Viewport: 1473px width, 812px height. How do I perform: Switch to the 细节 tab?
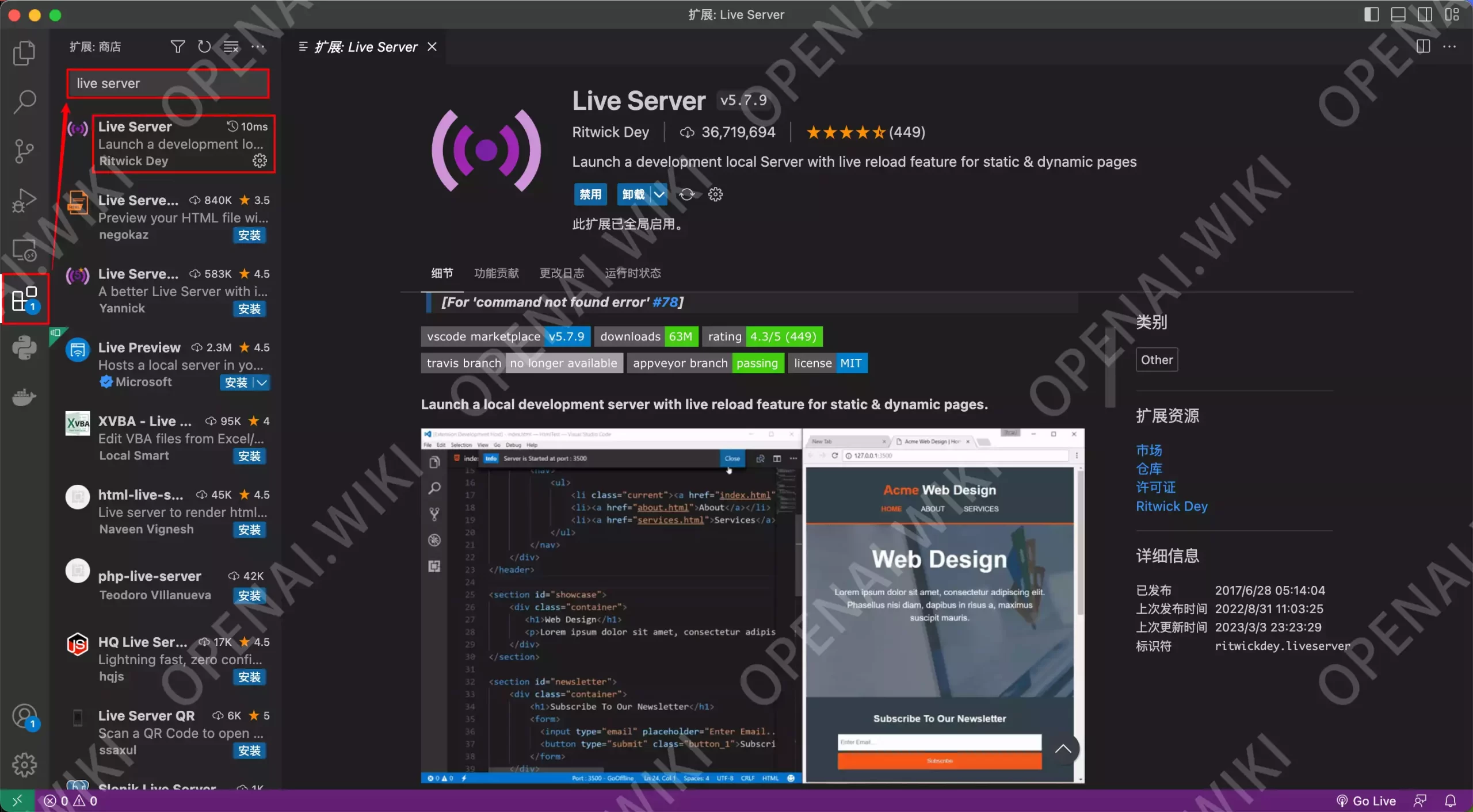pos(442,273)
